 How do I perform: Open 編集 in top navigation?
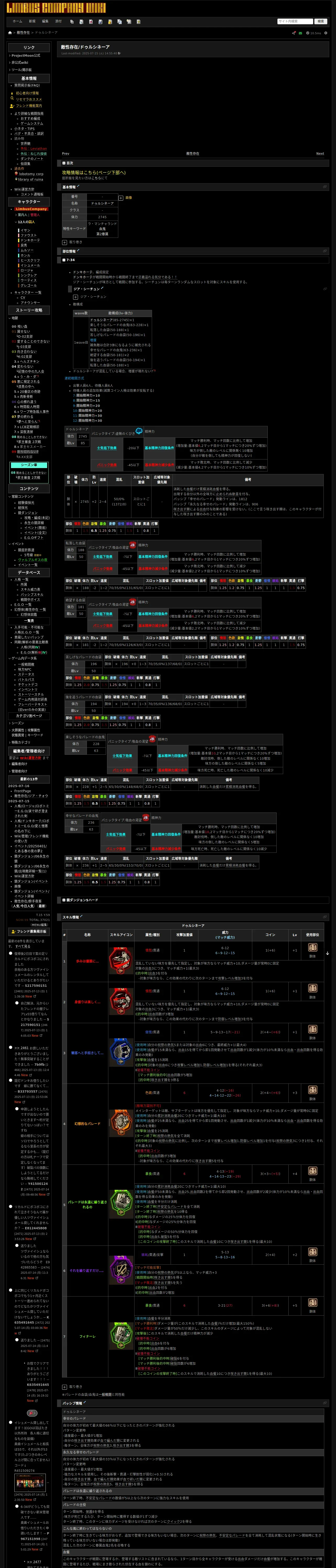pyautogui.click(x=45, y=21)
